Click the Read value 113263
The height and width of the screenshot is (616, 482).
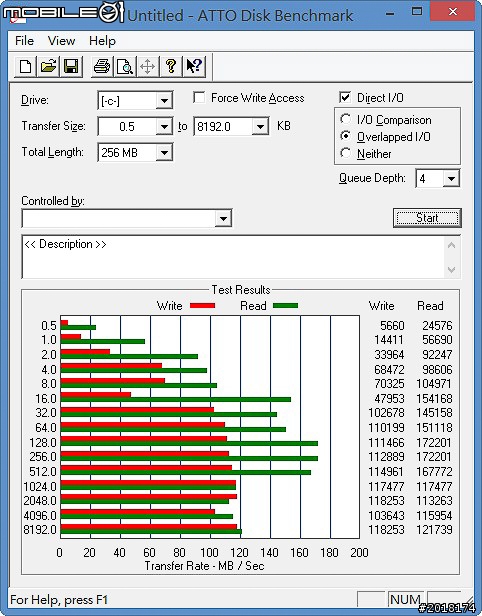click(x=434, y=500)
